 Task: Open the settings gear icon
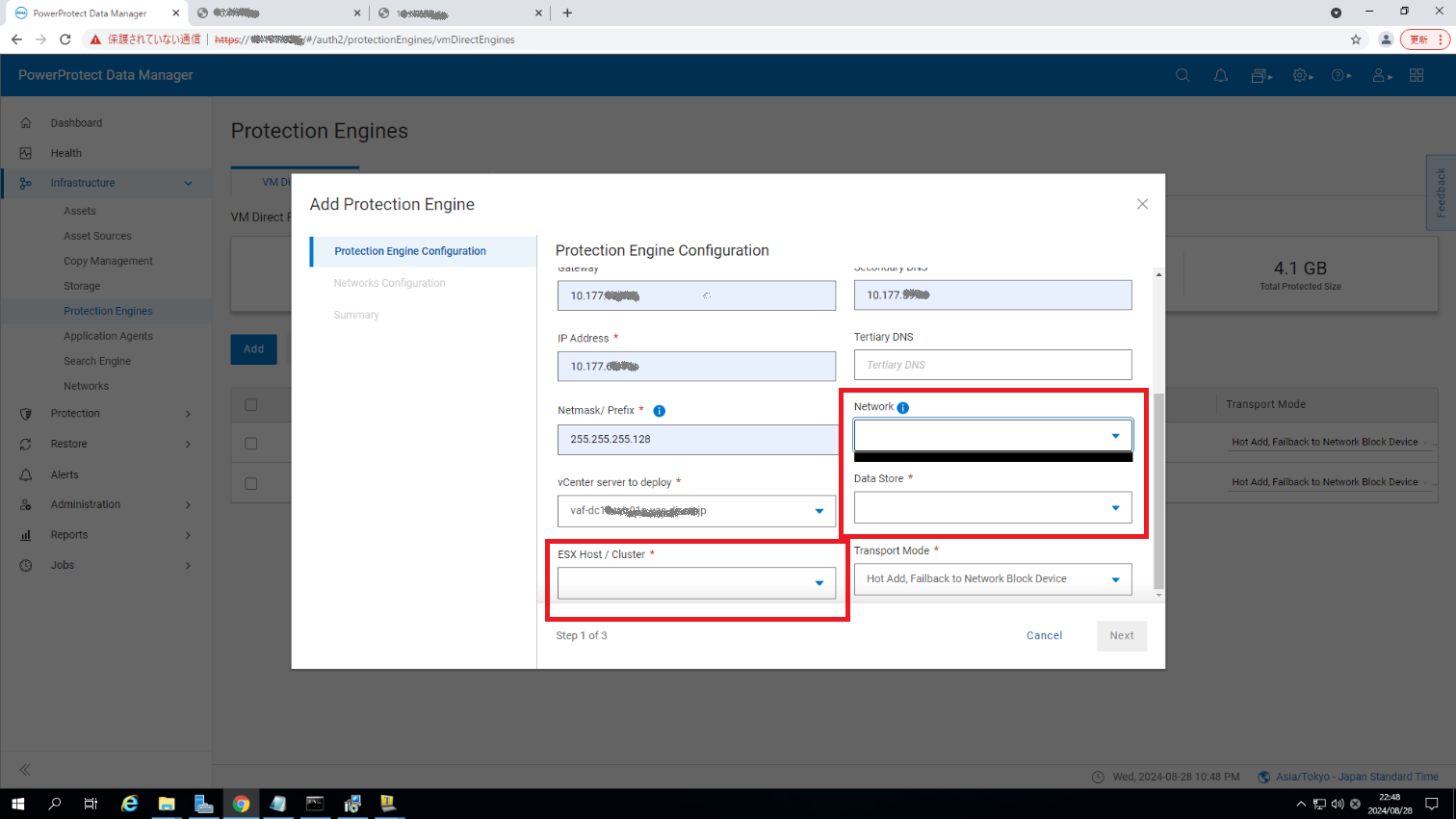click(x=1302, y=75)
